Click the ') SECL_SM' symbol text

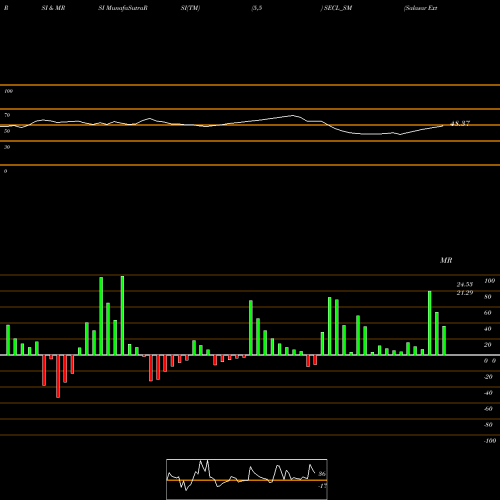pyautogui.click(x=336, y=8)
